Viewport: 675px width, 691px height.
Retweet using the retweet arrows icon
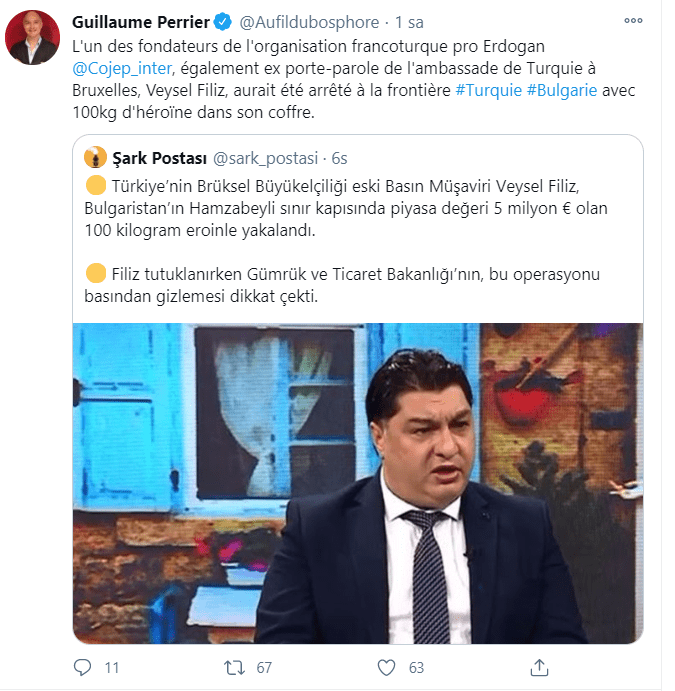[x=234, y=668]
